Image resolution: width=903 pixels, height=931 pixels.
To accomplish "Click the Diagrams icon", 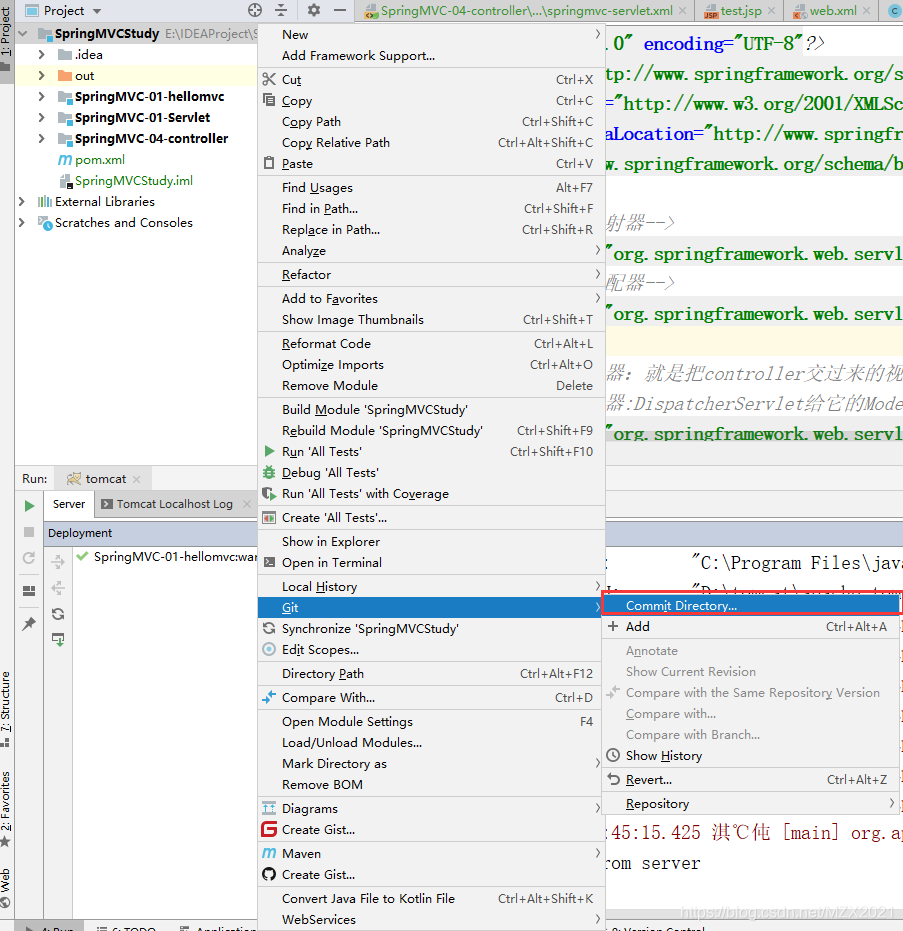I will (x=269, y=808).
